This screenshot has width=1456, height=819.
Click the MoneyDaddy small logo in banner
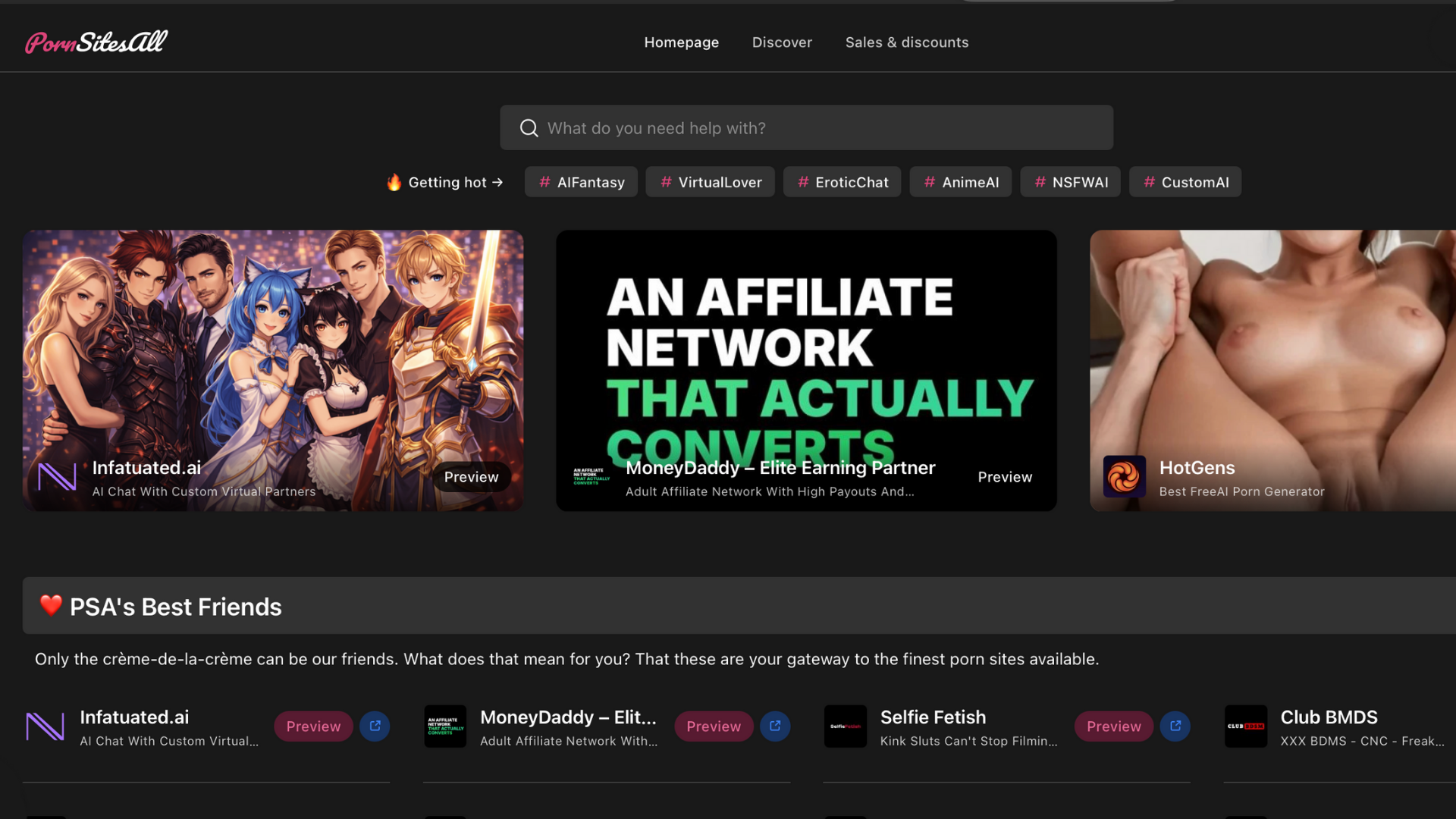tap(591, 477)
